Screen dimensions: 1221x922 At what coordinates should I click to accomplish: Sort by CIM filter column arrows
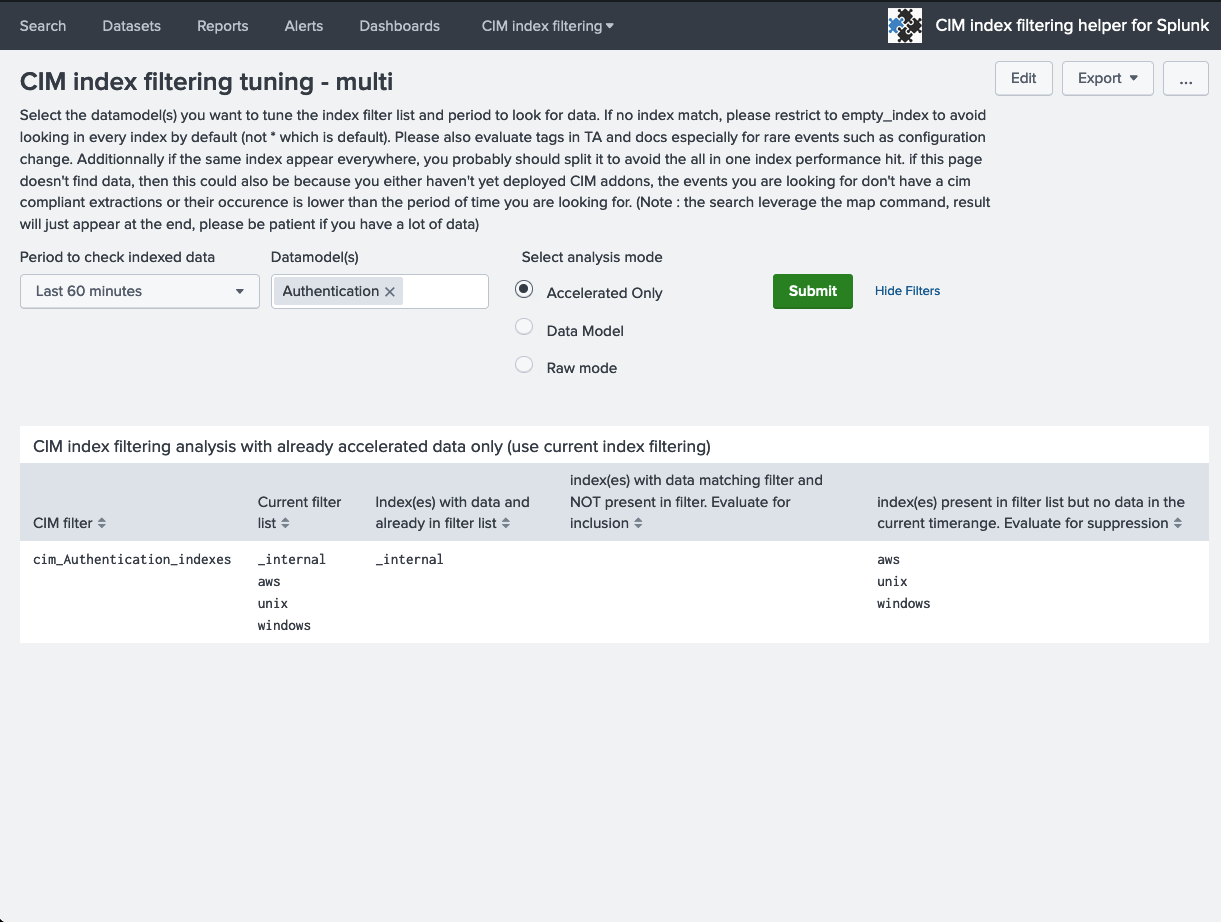102,523
